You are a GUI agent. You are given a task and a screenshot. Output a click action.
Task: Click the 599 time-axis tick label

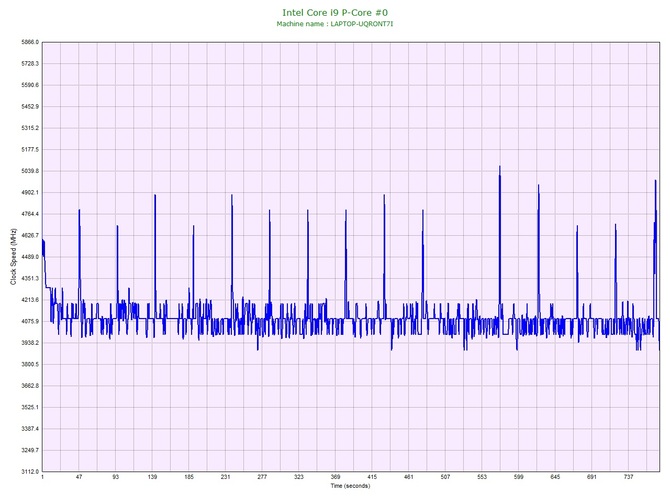coord(519,477)
